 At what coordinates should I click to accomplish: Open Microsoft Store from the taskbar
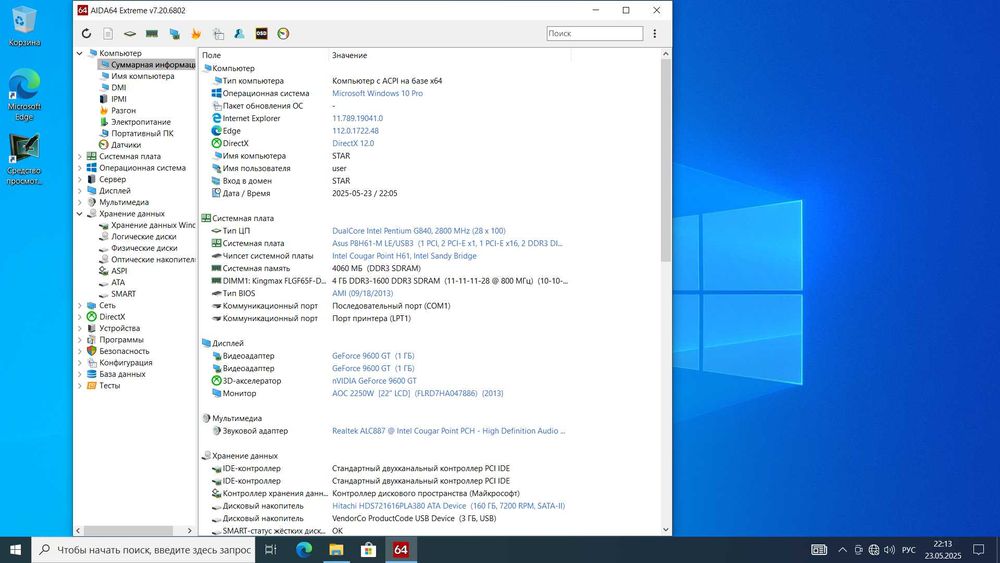point(367,549)
